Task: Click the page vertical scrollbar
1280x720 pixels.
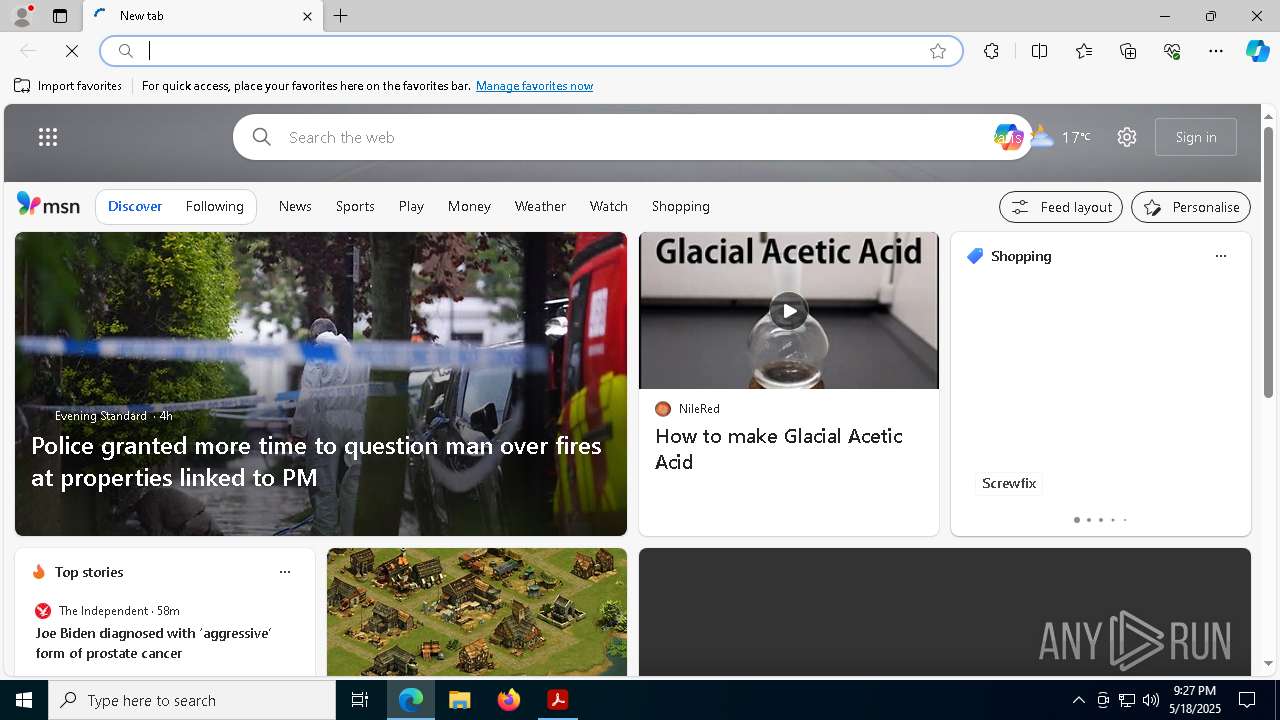Action: [1268, 262]
